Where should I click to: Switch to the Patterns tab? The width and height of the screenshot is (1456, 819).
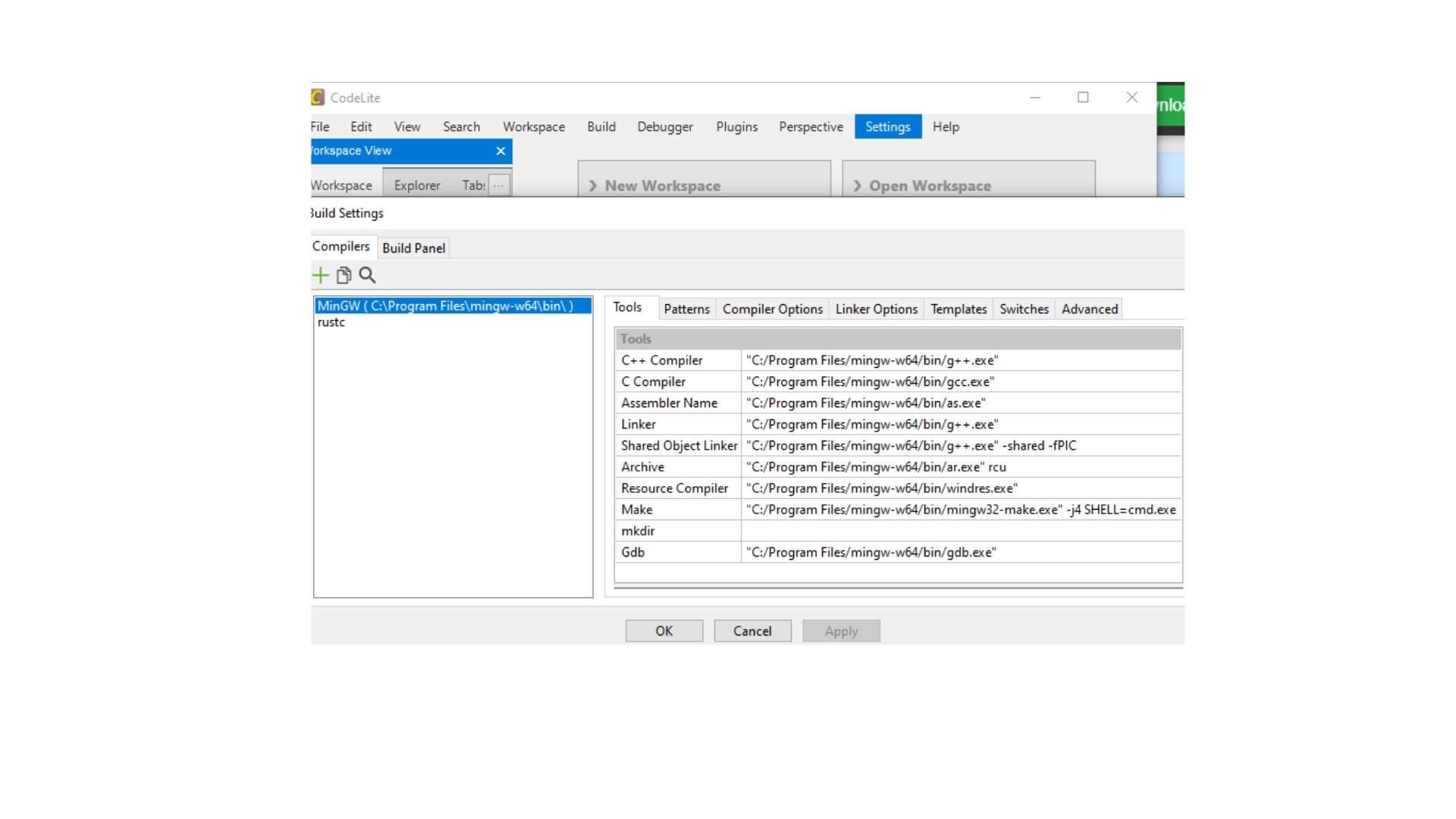[686, 309]
